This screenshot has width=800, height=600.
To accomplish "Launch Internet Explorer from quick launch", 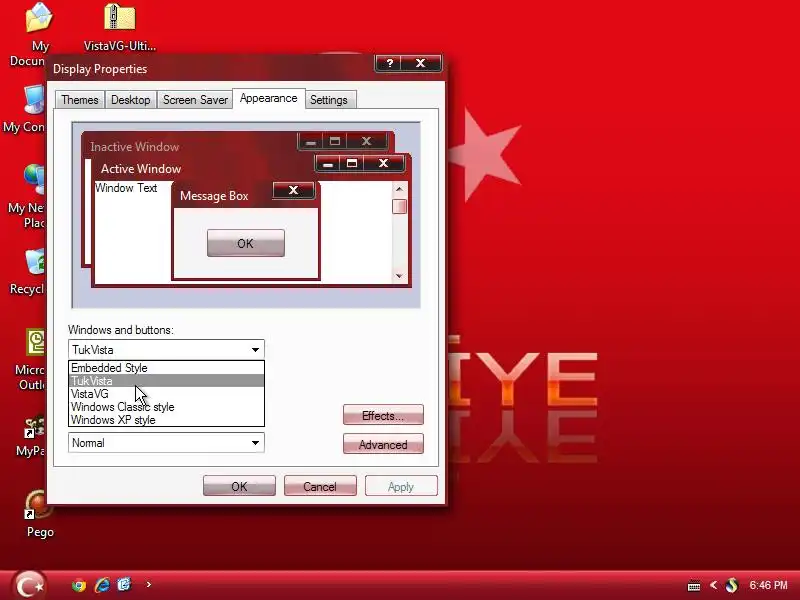I will (102, 585).
